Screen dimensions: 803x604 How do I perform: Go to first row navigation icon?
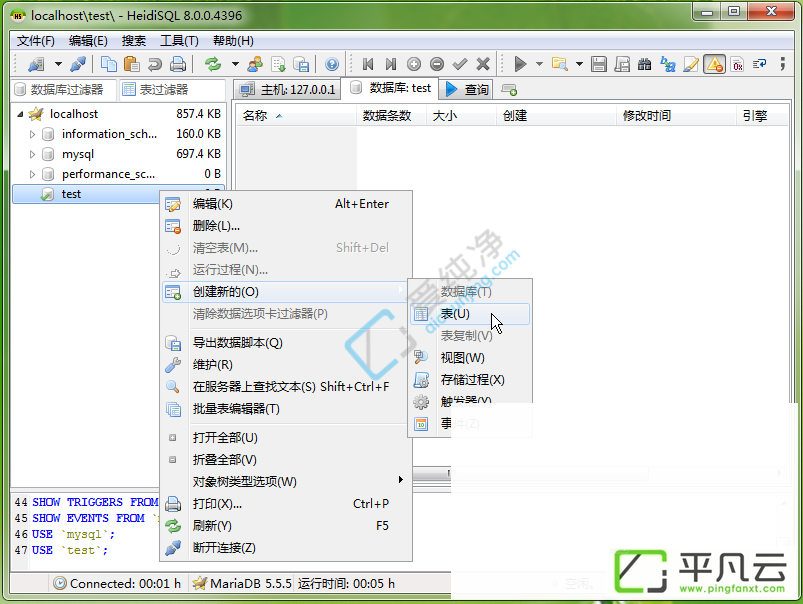tap(368, 64)
